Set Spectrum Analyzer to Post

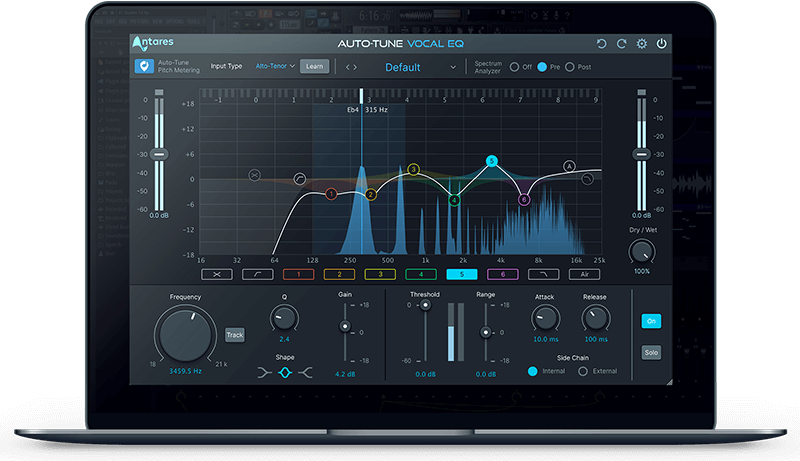[x=570, y=67]
